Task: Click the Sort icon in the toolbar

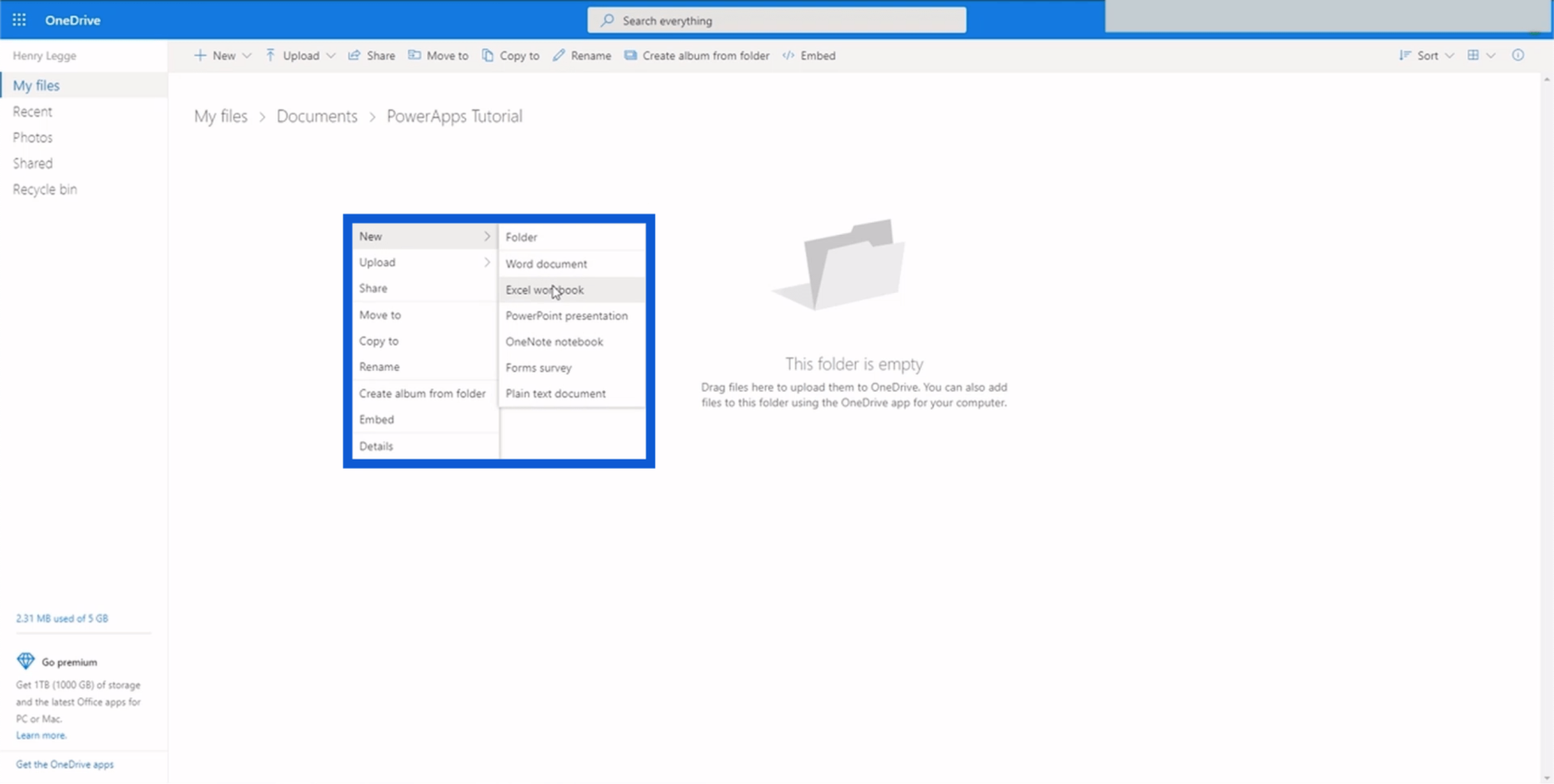Action: pyautogui.click(x=1405, y=55)
